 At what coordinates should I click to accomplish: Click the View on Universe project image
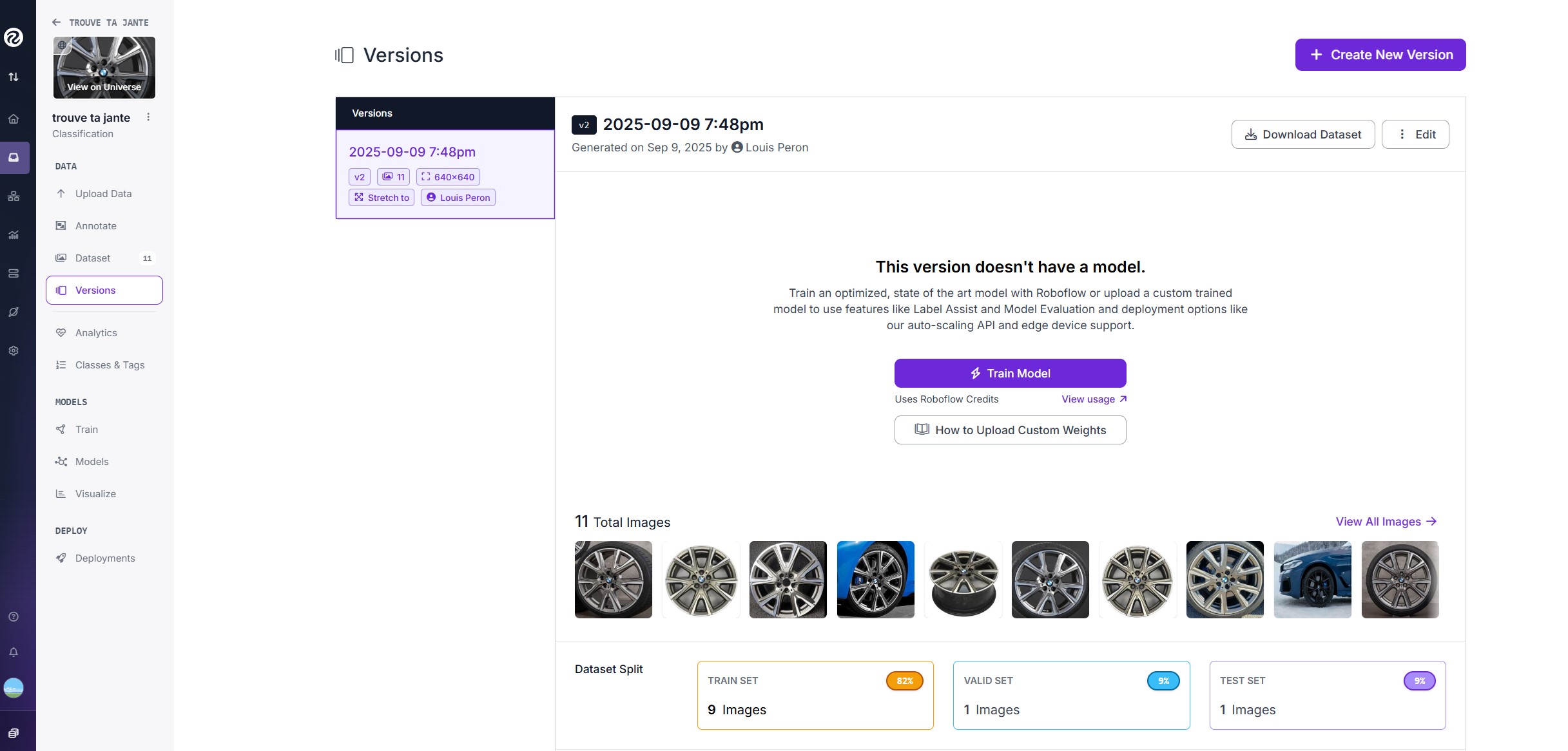[104, 68]
